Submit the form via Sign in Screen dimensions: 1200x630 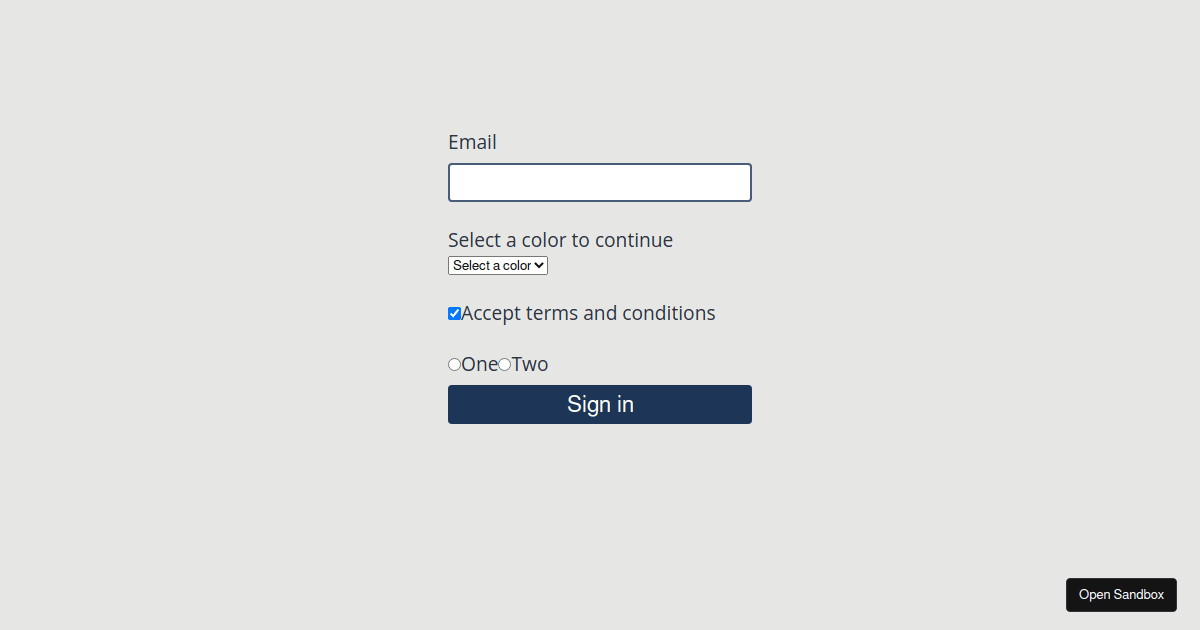coord(599,404)
